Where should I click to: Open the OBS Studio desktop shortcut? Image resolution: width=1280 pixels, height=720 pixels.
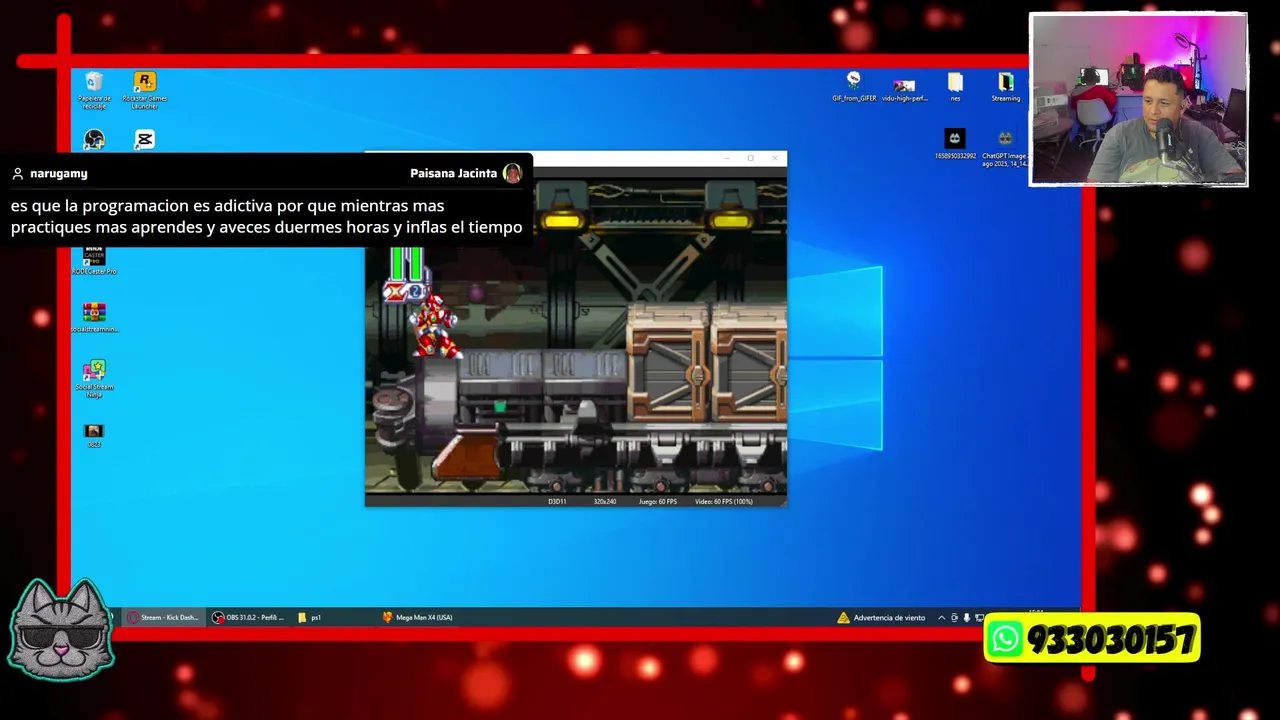coord(94,140)
